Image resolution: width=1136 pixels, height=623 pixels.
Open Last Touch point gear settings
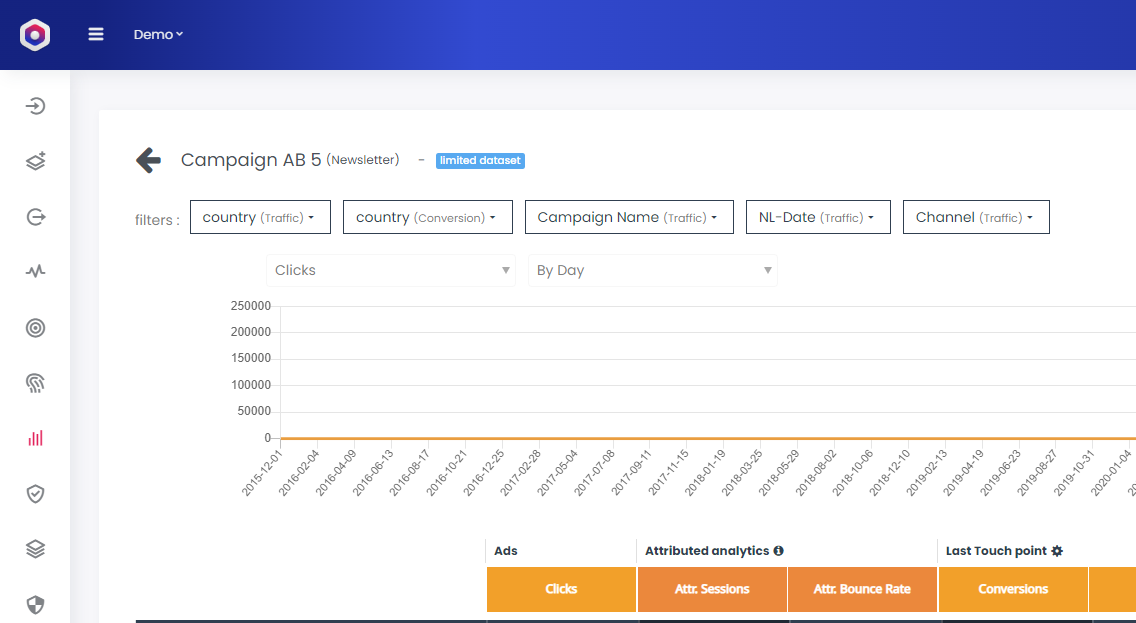coord(1057,551)
